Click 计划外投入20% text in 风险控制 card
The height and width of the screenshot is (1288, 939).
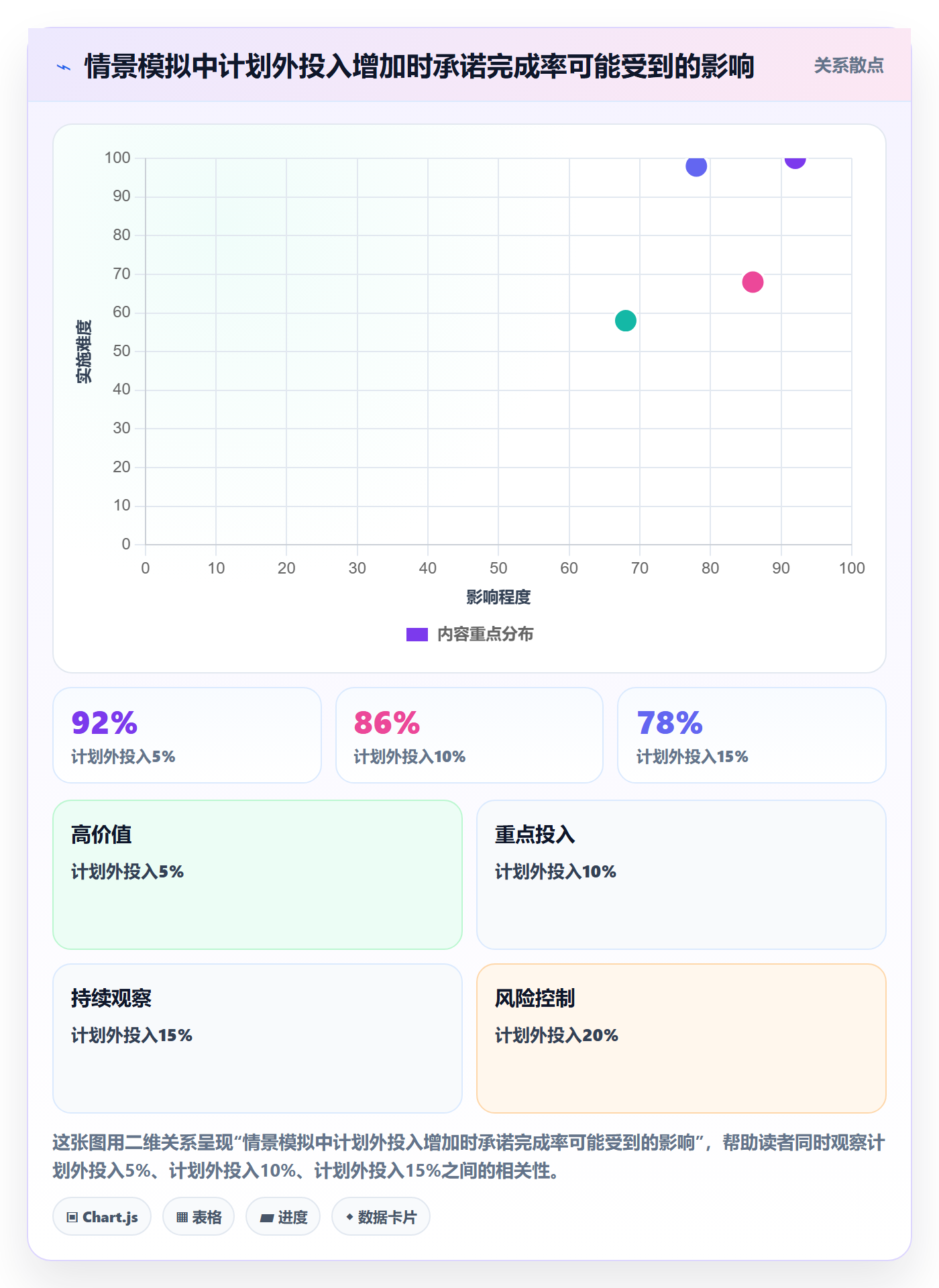coord(557,1035)
